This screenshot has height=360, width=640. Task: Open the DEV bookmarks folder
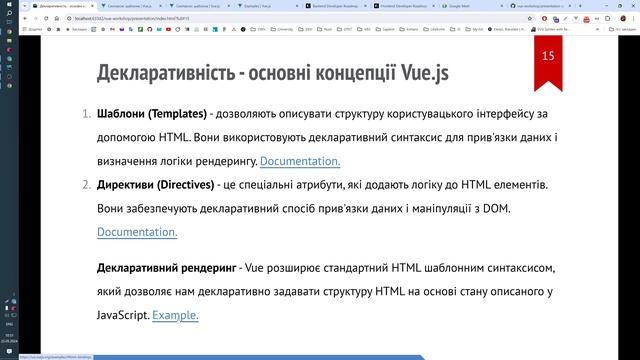pyautogui.click(x=305, y=29)
